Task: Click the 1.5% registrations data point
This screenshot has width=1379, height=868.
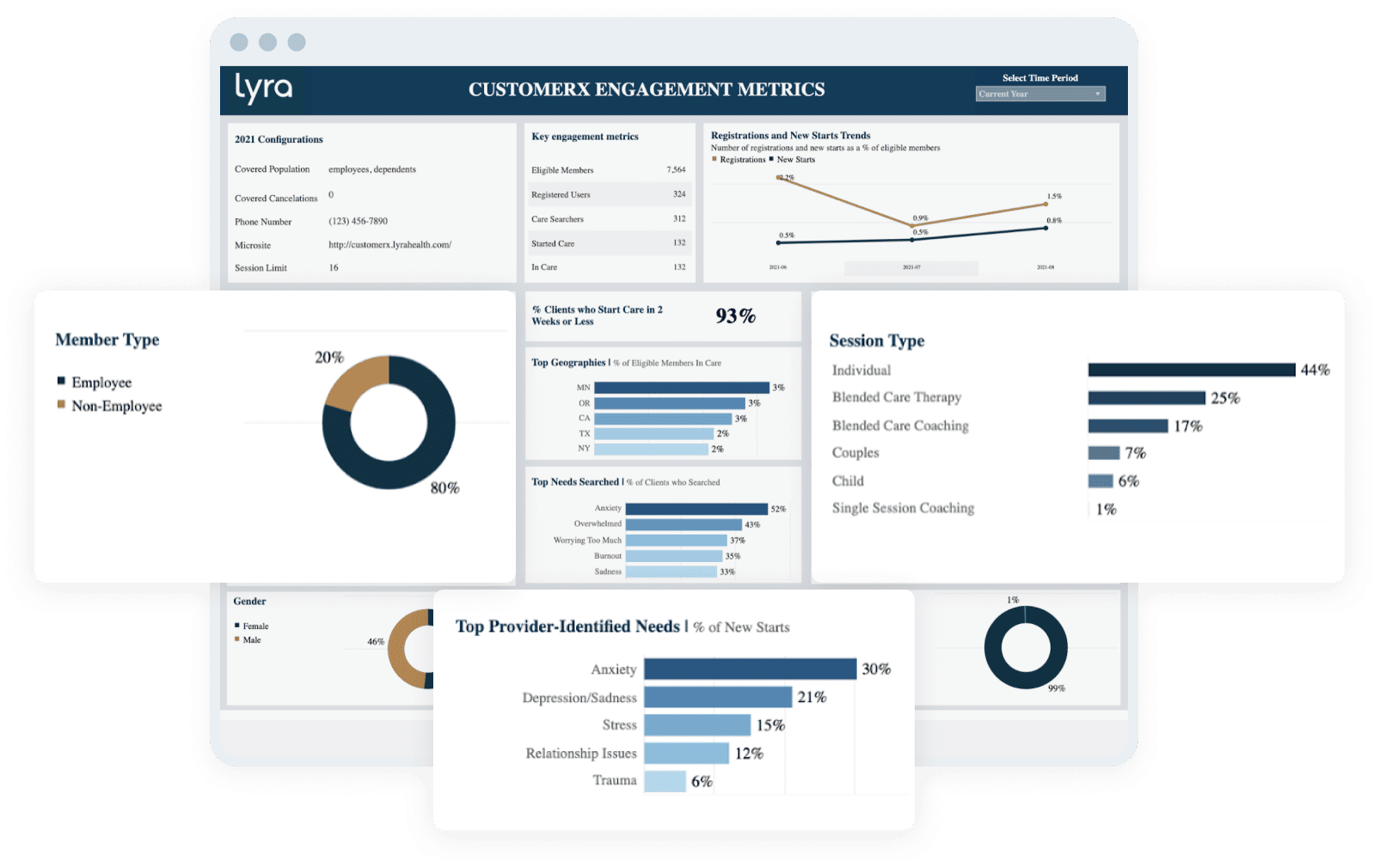Action: pos(1046,205)
